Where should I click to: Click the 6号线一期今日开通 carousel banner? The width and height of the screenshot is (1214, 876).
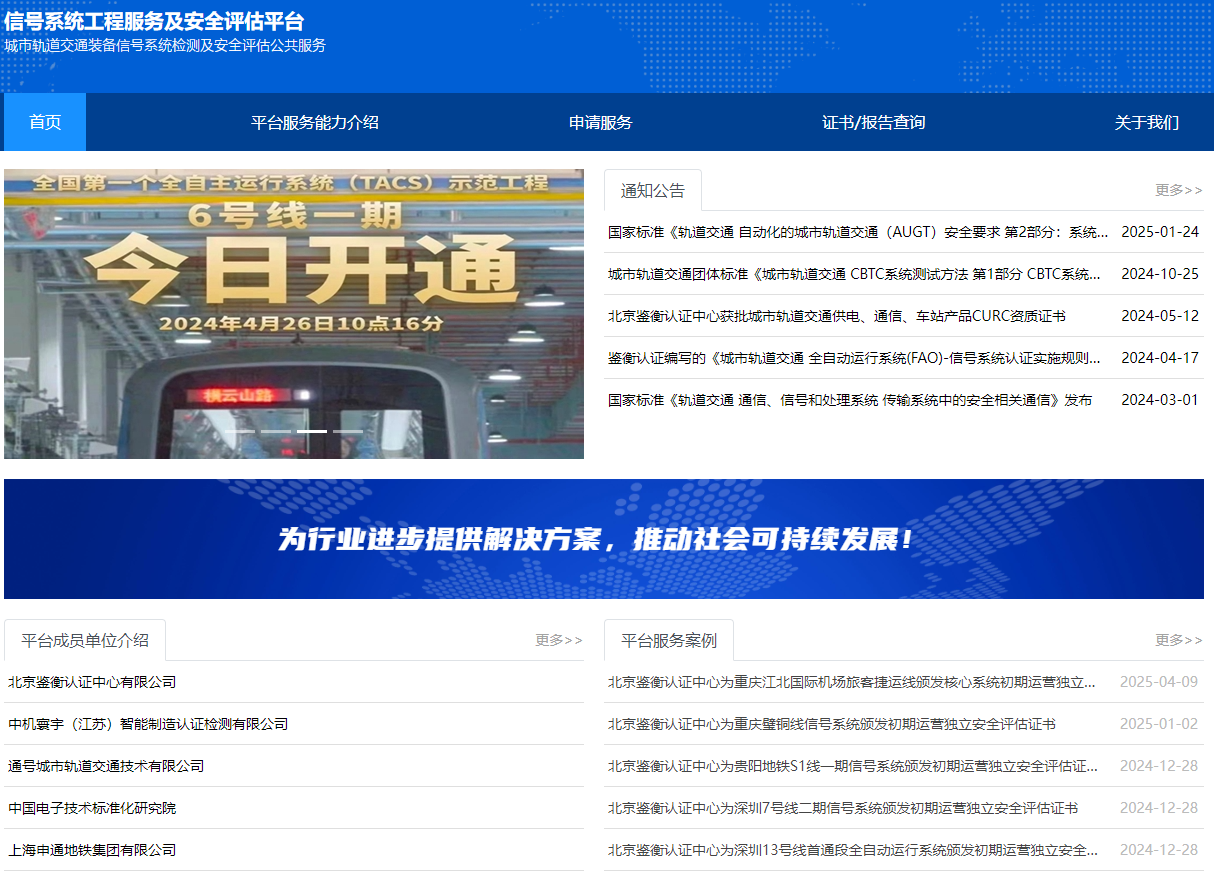[x=294, y=314]
